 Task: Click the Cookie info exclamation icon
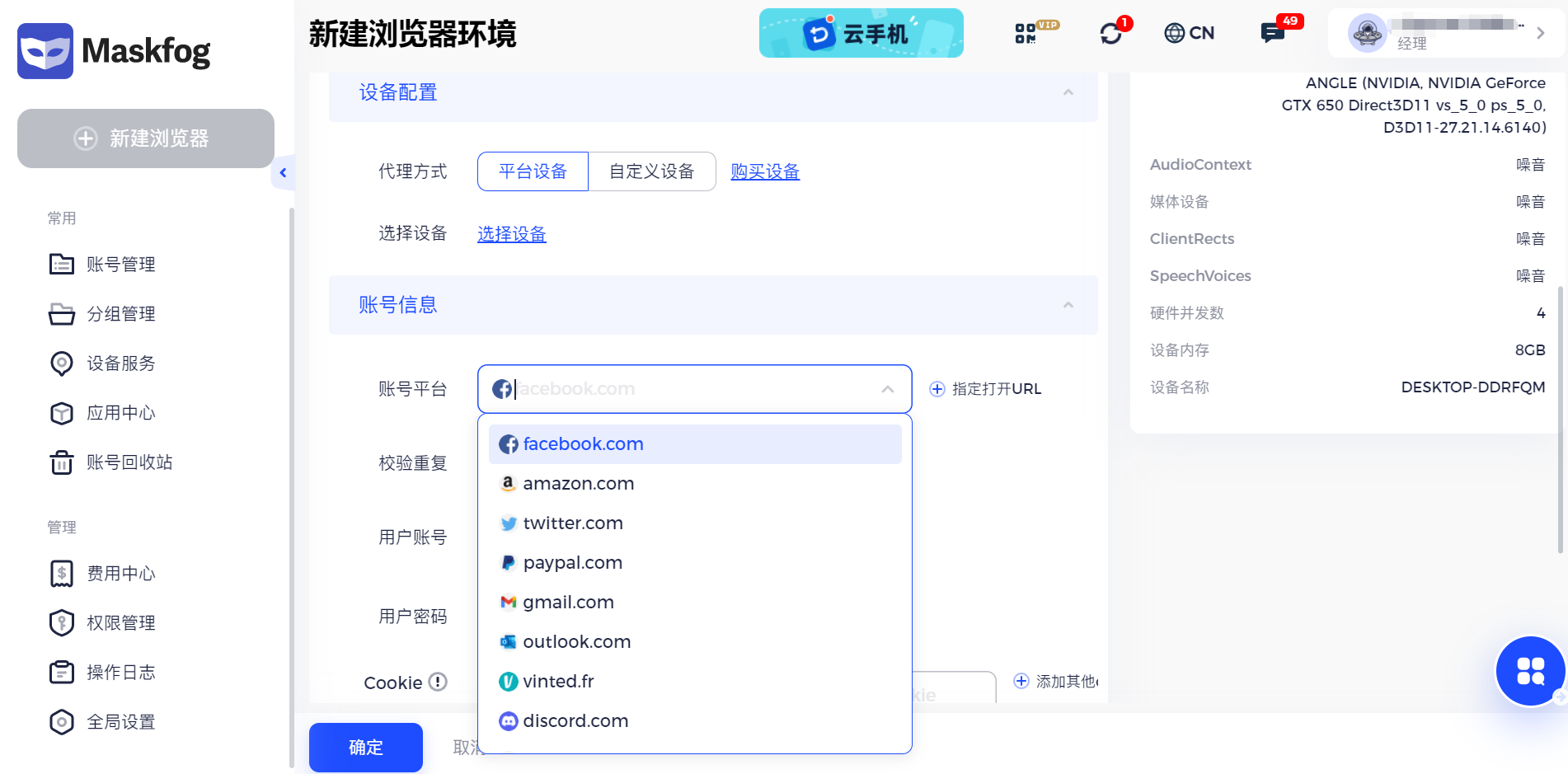click(x=439, y=682)
